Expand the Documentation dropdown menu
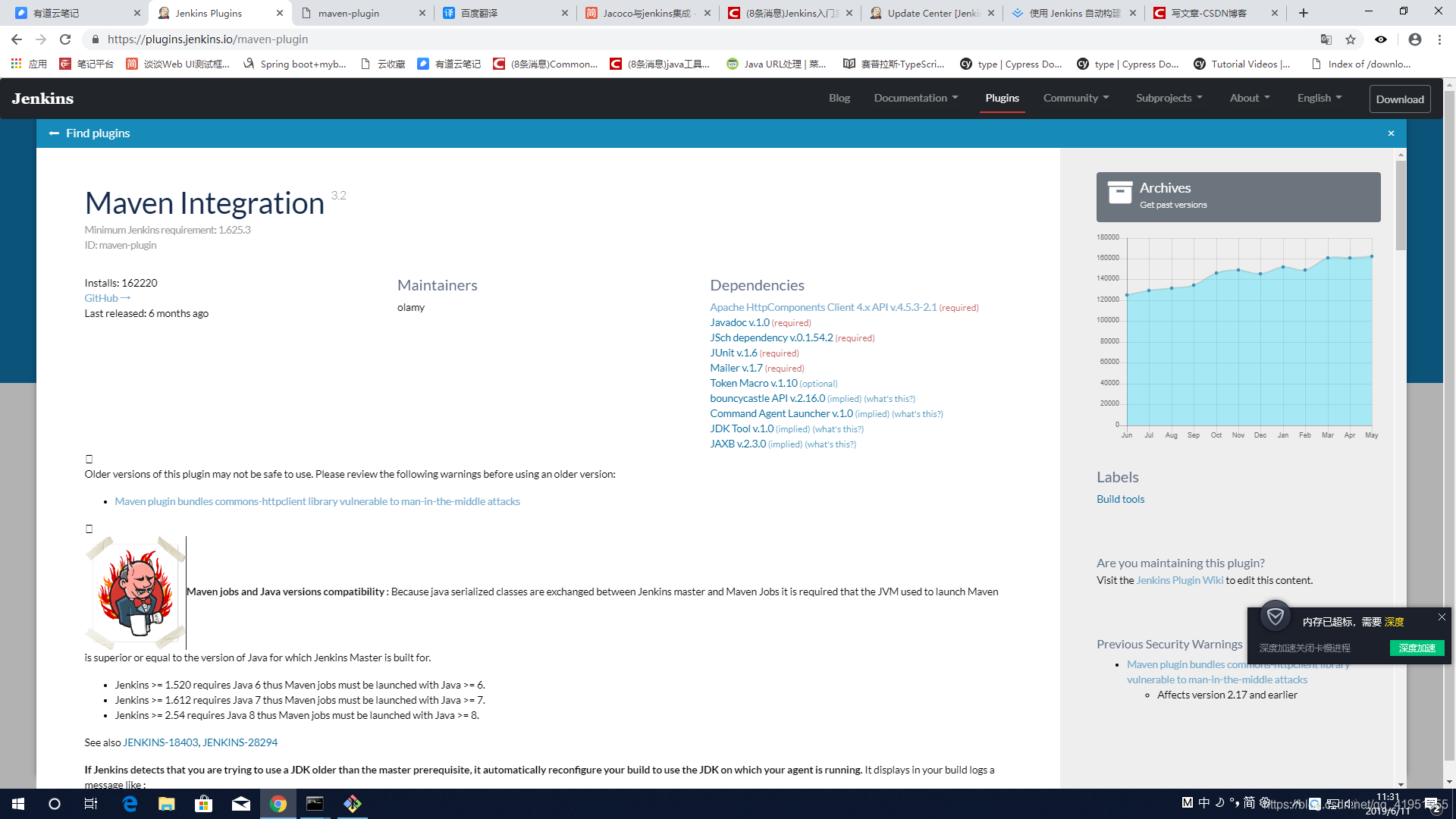Viewport: 1456px width, 819px height. (915, 99)
